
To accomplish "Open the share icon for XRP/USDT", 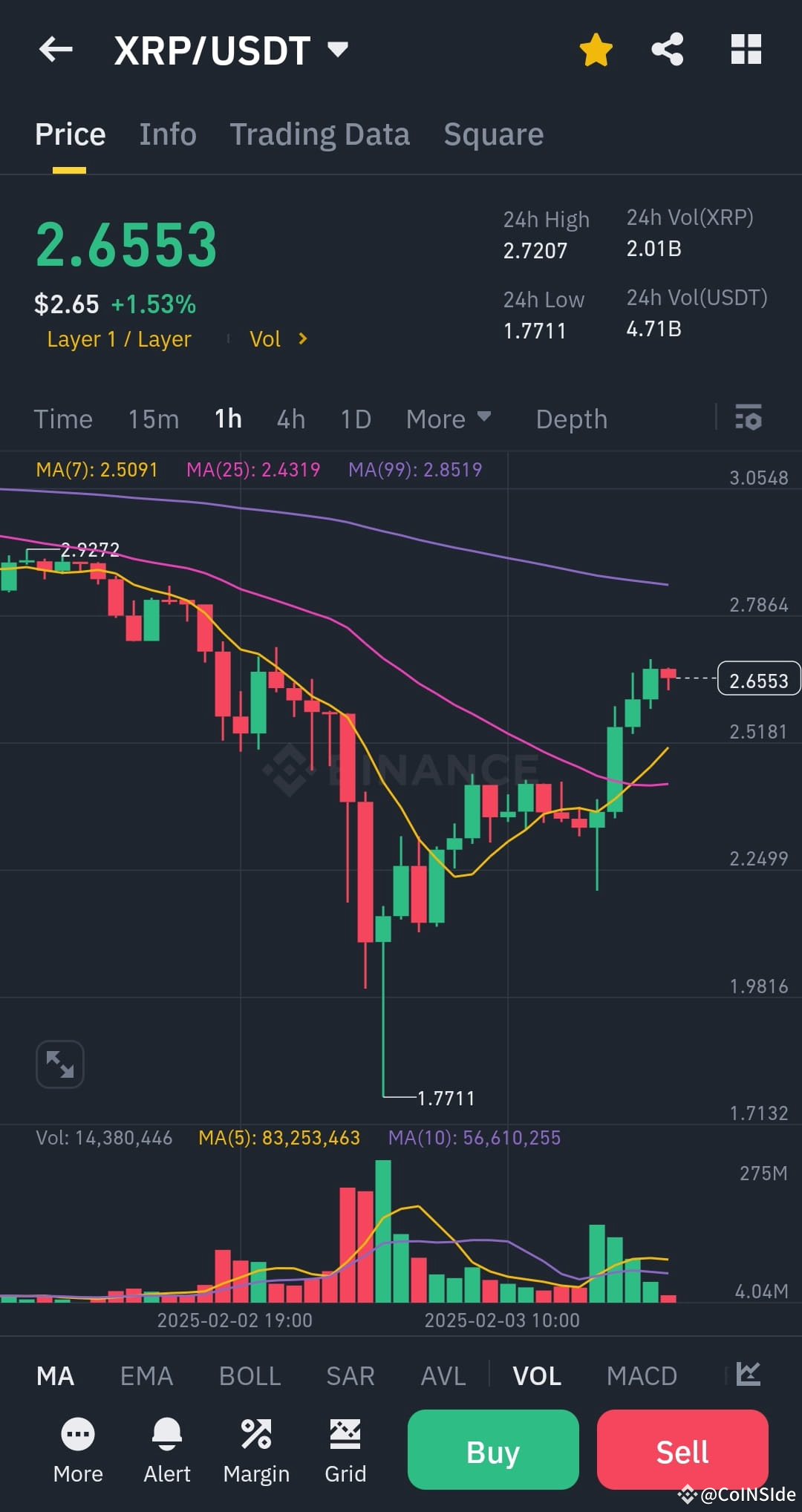I will 666,49.
